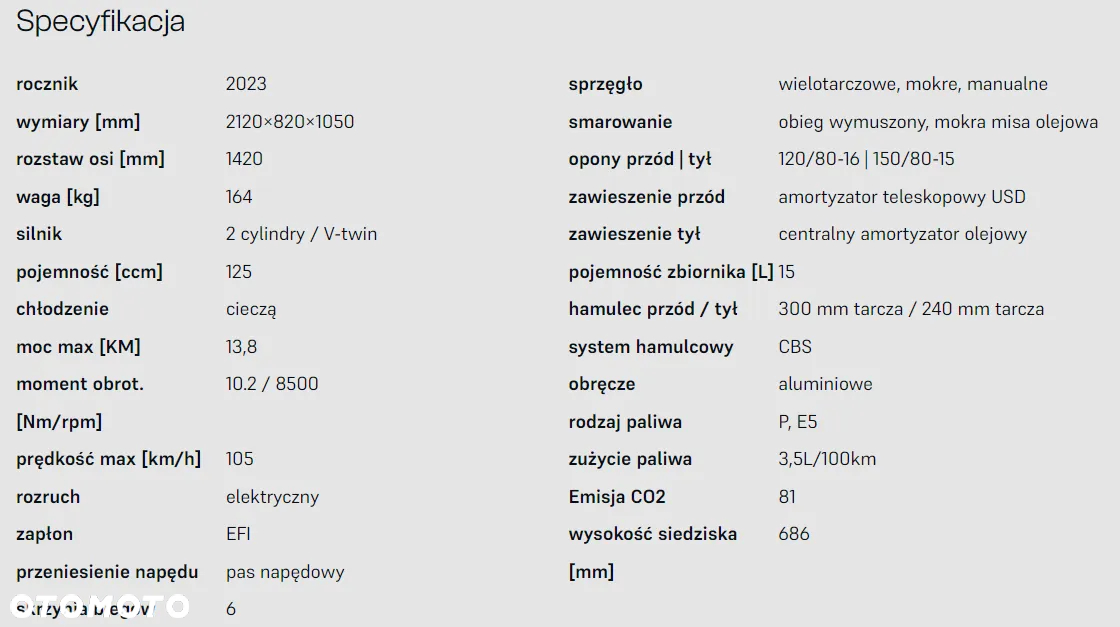Select the system hamulcowy value CBS

coord(794,346)
